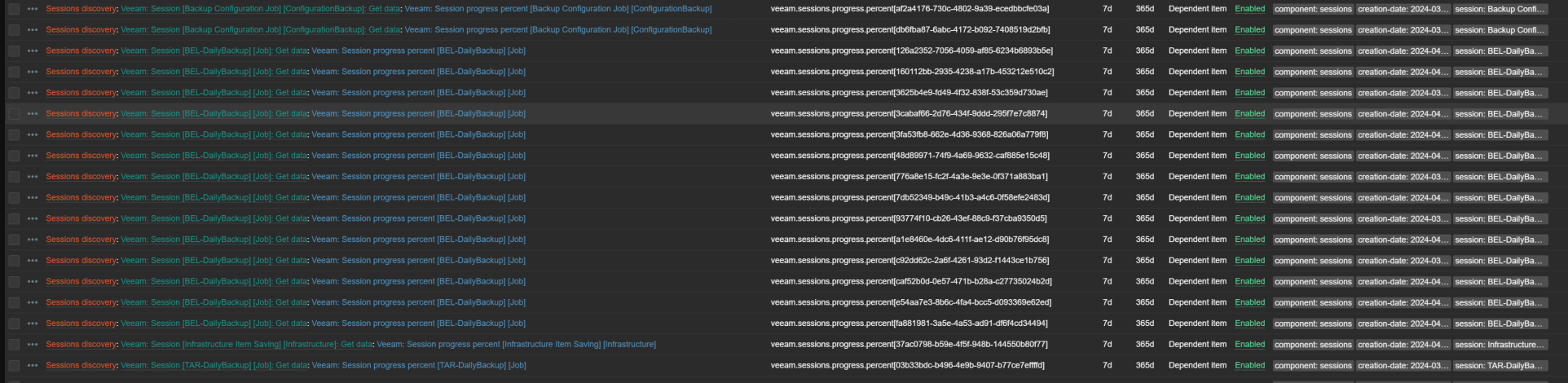This screenshot has width=1568, height=383.
Task: Open Session progress percent item in row db6fba87
Action: (x=558, y=30)
